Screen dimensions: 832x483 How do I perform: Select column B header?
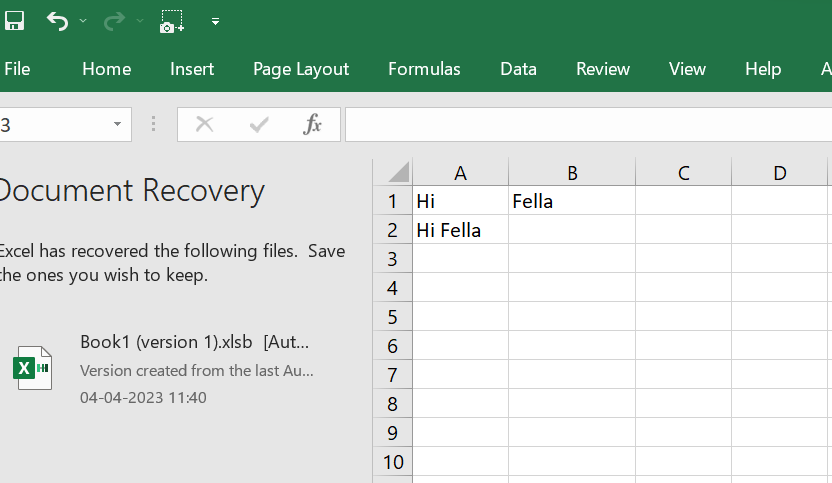pos(572,172)
